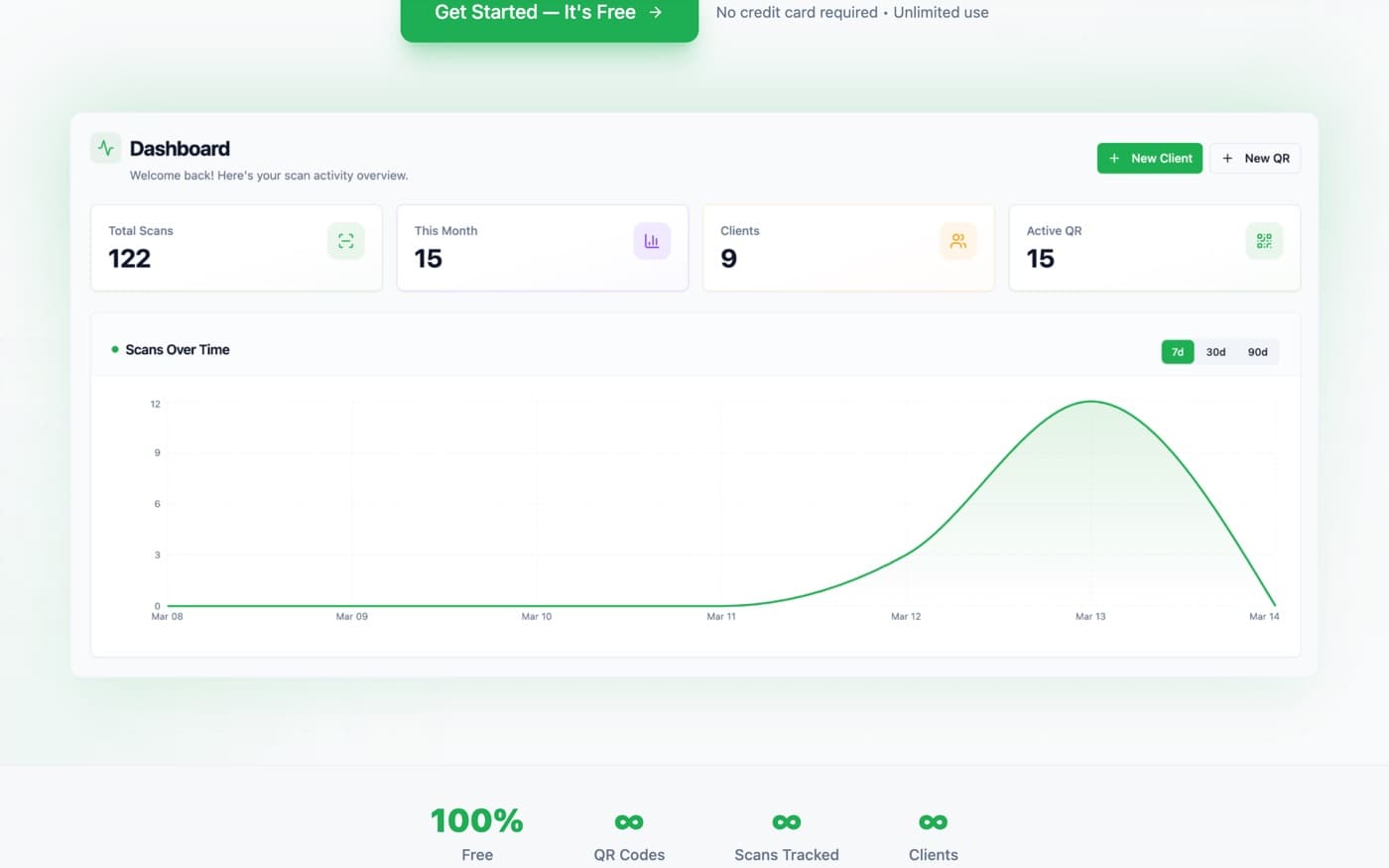The width and height of the screenshot is (1389, 868).
Task: Click the Scans Tracked label text
Action: click(x=787, y=855)
